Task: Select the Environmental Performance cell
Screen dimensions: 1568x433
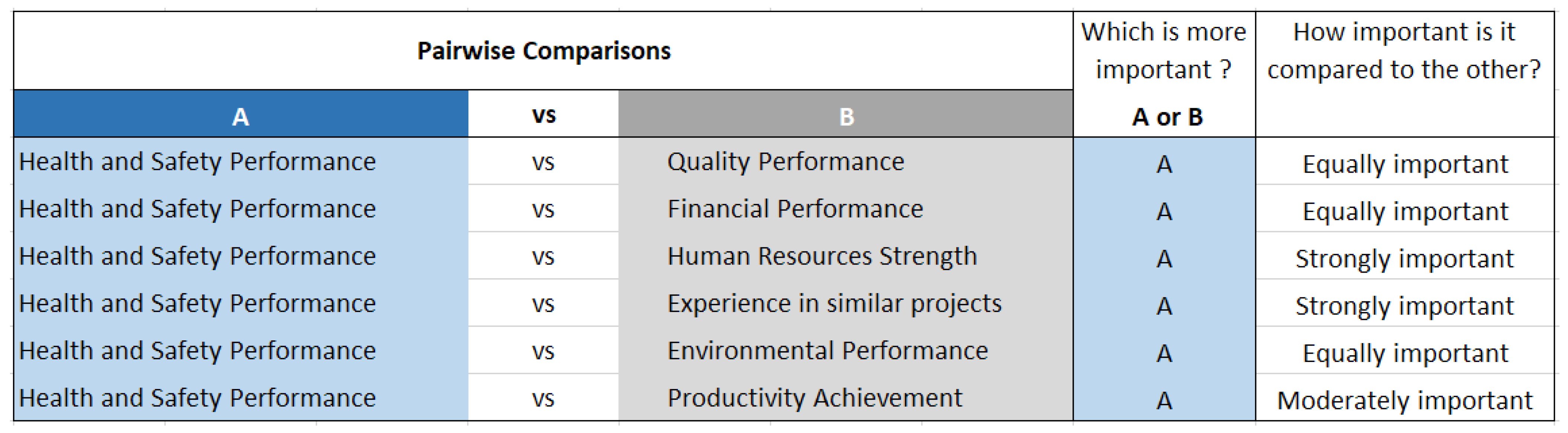Action: coord(845,351)
